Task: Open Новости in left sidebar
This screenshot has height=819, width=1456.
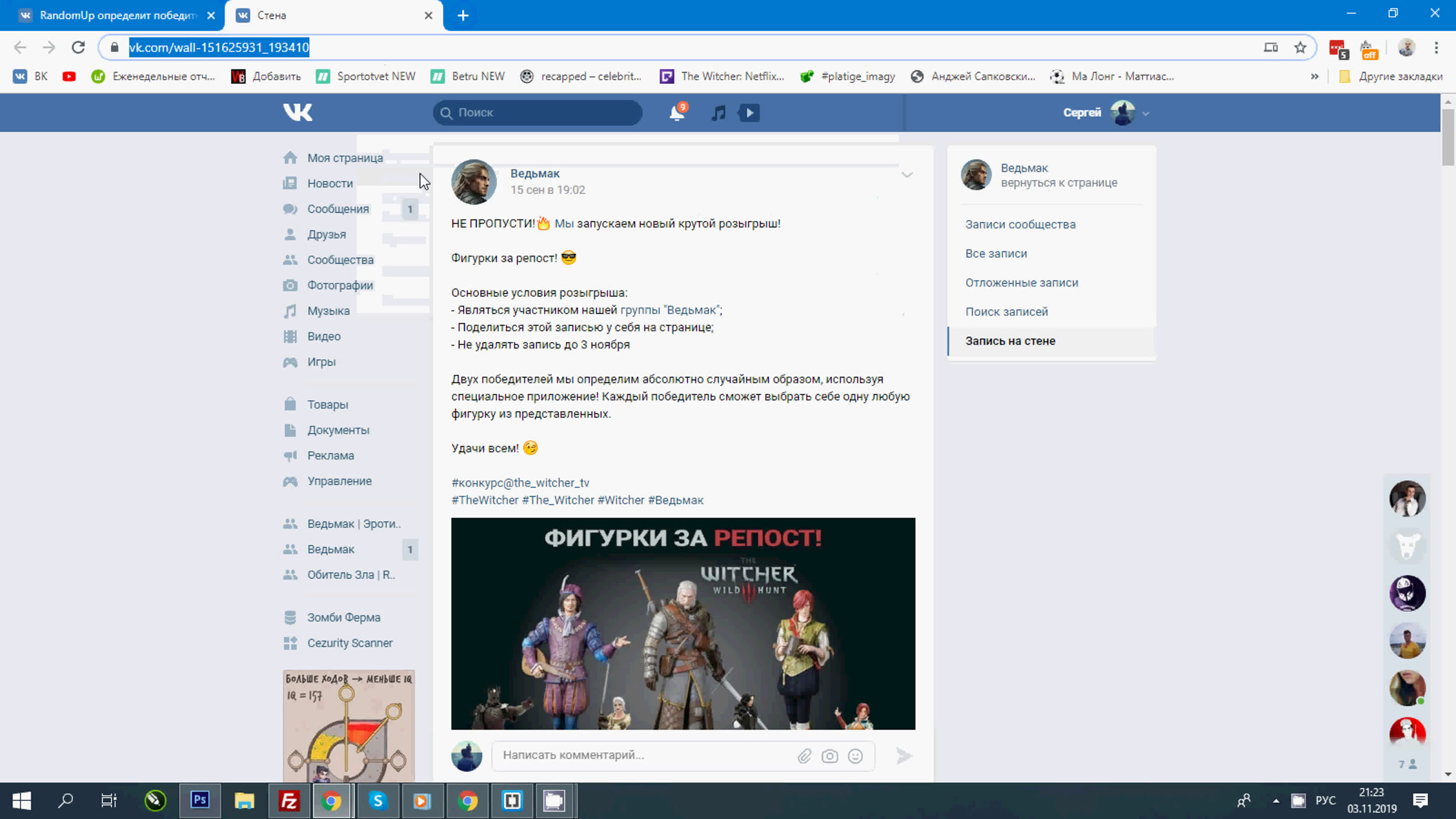Action: (x=330, y=184)
